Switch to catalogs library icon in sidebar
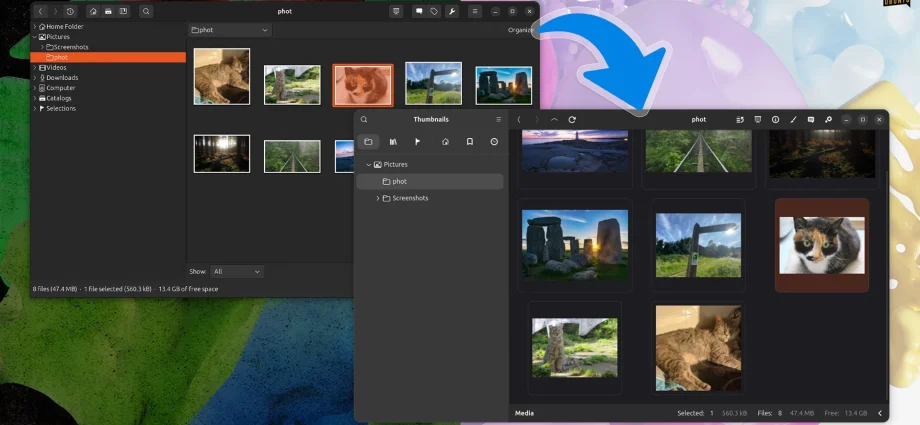920x425 pixels. (393, 141)
